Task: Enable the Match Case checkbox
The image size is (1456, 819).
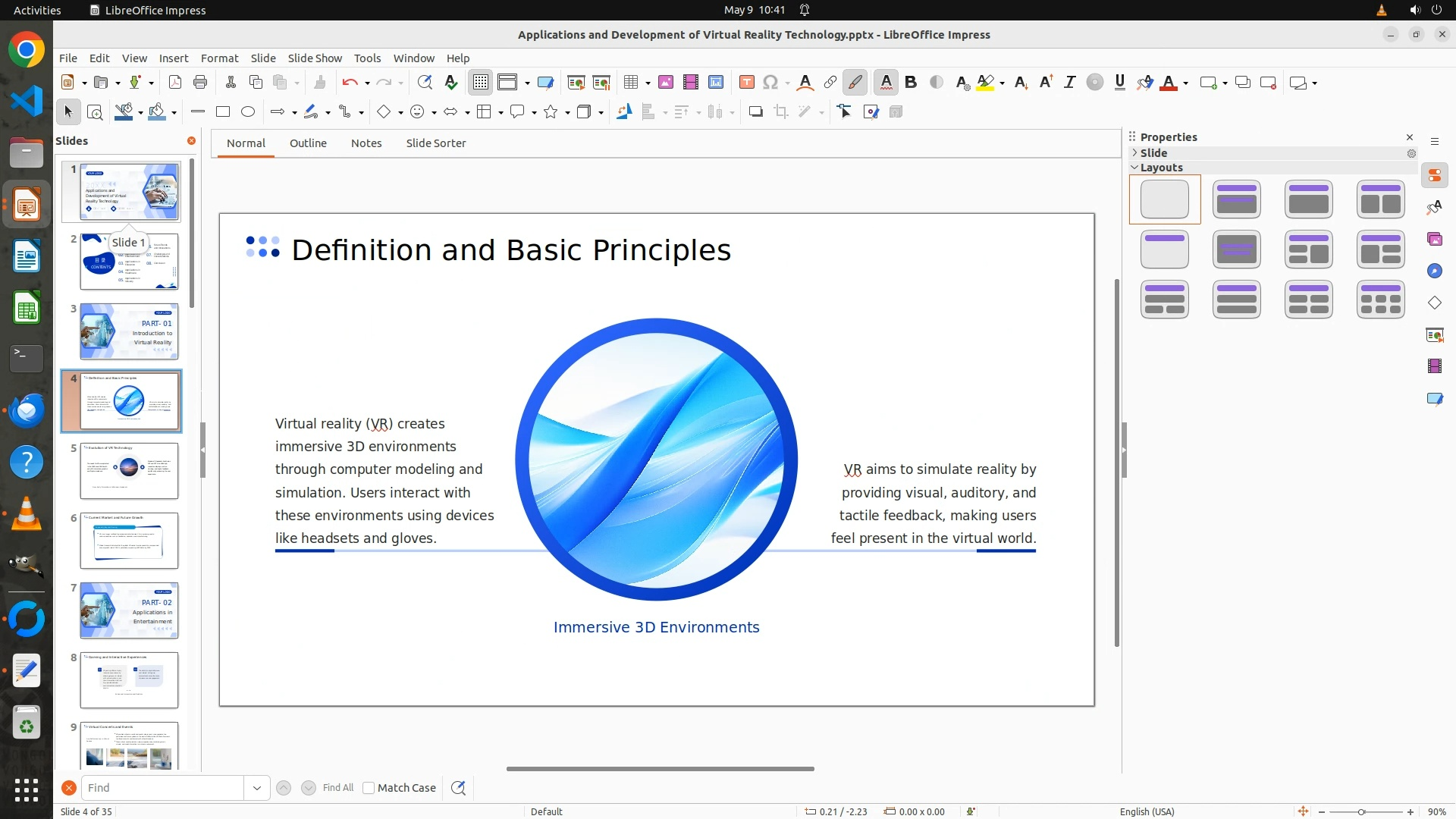Action: click(369, 788)
